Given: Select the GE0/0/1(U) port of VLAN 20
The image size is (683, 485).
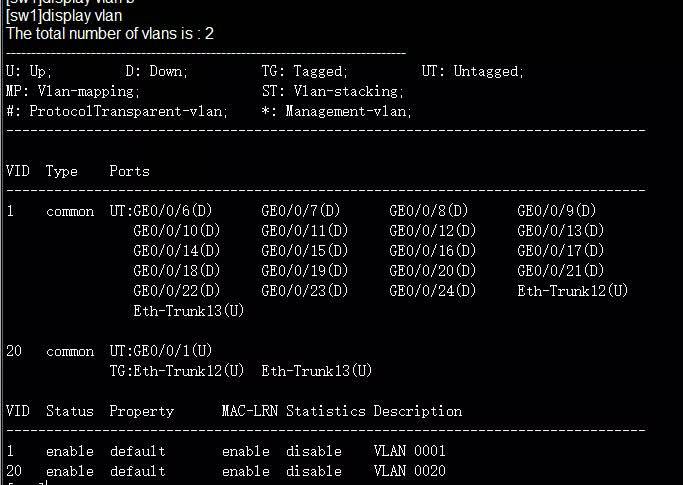Looking at the screenshot, I should pos(172,351).
